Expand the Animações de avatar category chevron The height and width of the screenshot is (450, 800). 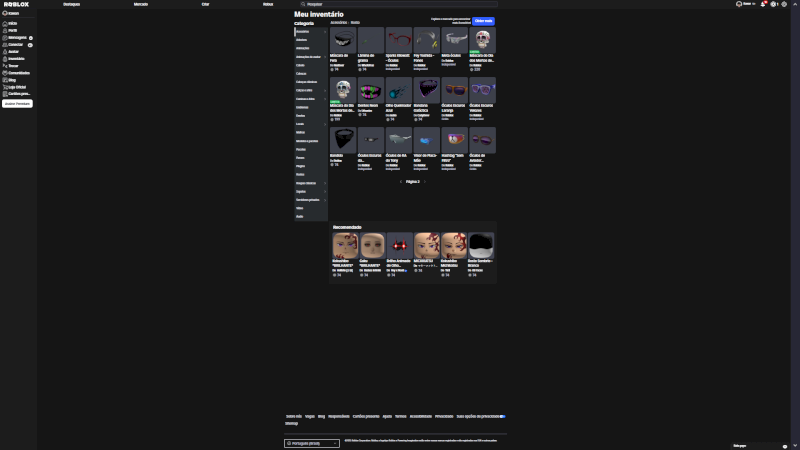325,57
